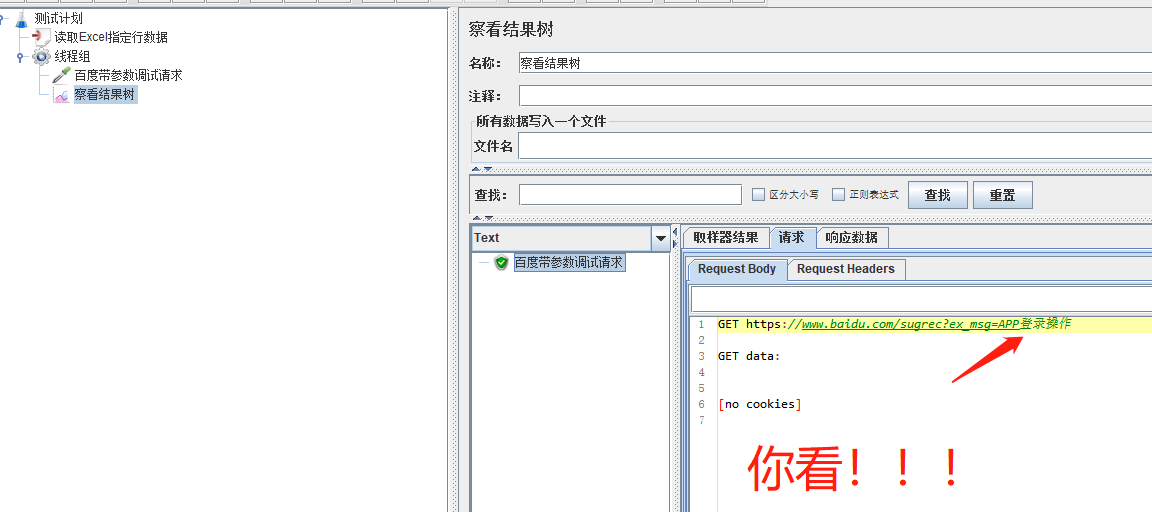The image size is (1152, 512).
Task: Select the 请求 tab
Action: (x=792, y=238)
